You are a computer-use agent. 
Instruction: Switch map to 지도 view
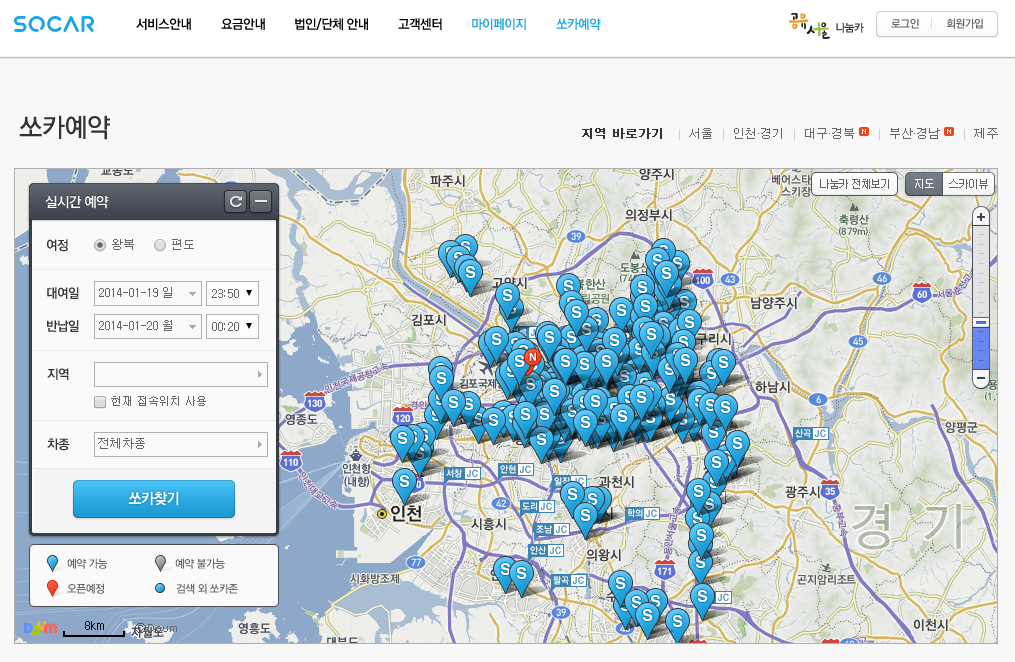pyautogui.click(x=923, y=184)
